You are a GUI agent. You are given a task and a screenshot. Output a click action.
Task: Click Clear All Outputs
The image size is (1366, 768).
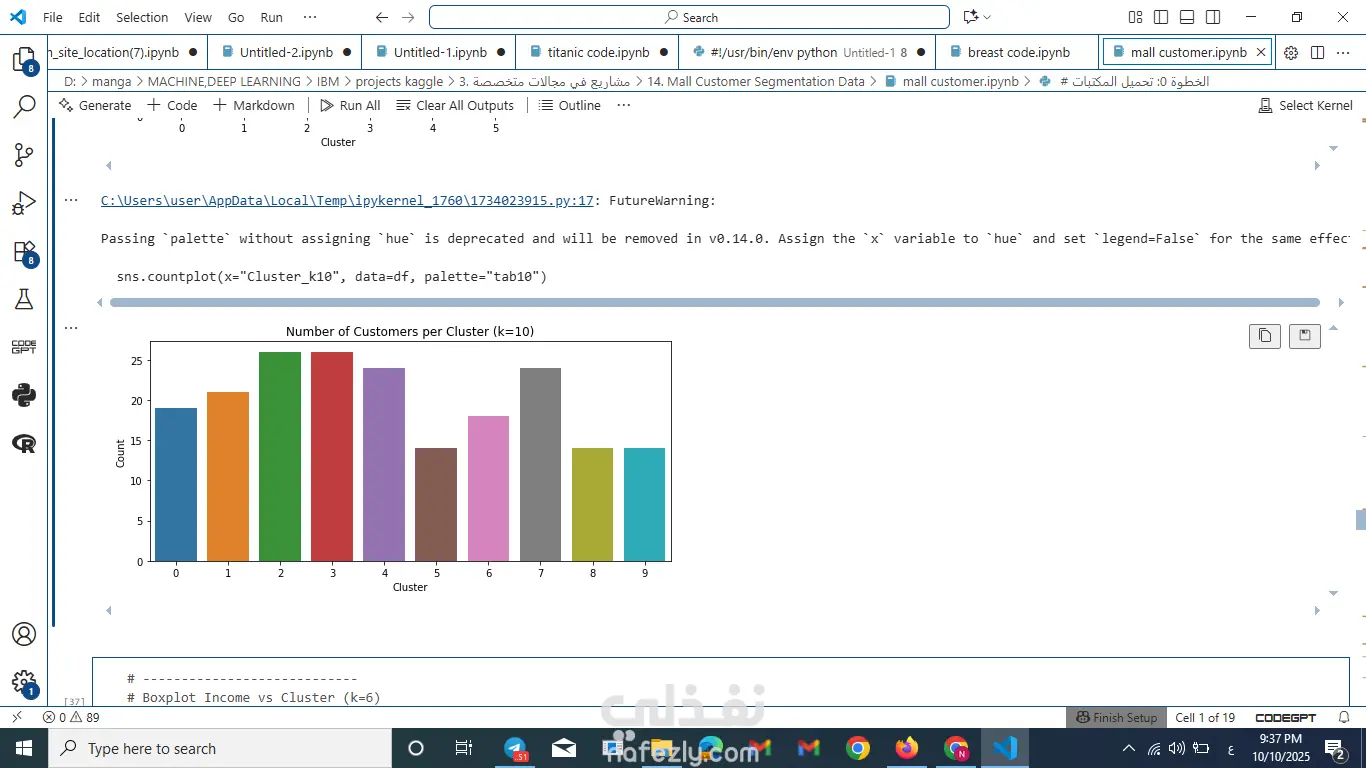455,105
